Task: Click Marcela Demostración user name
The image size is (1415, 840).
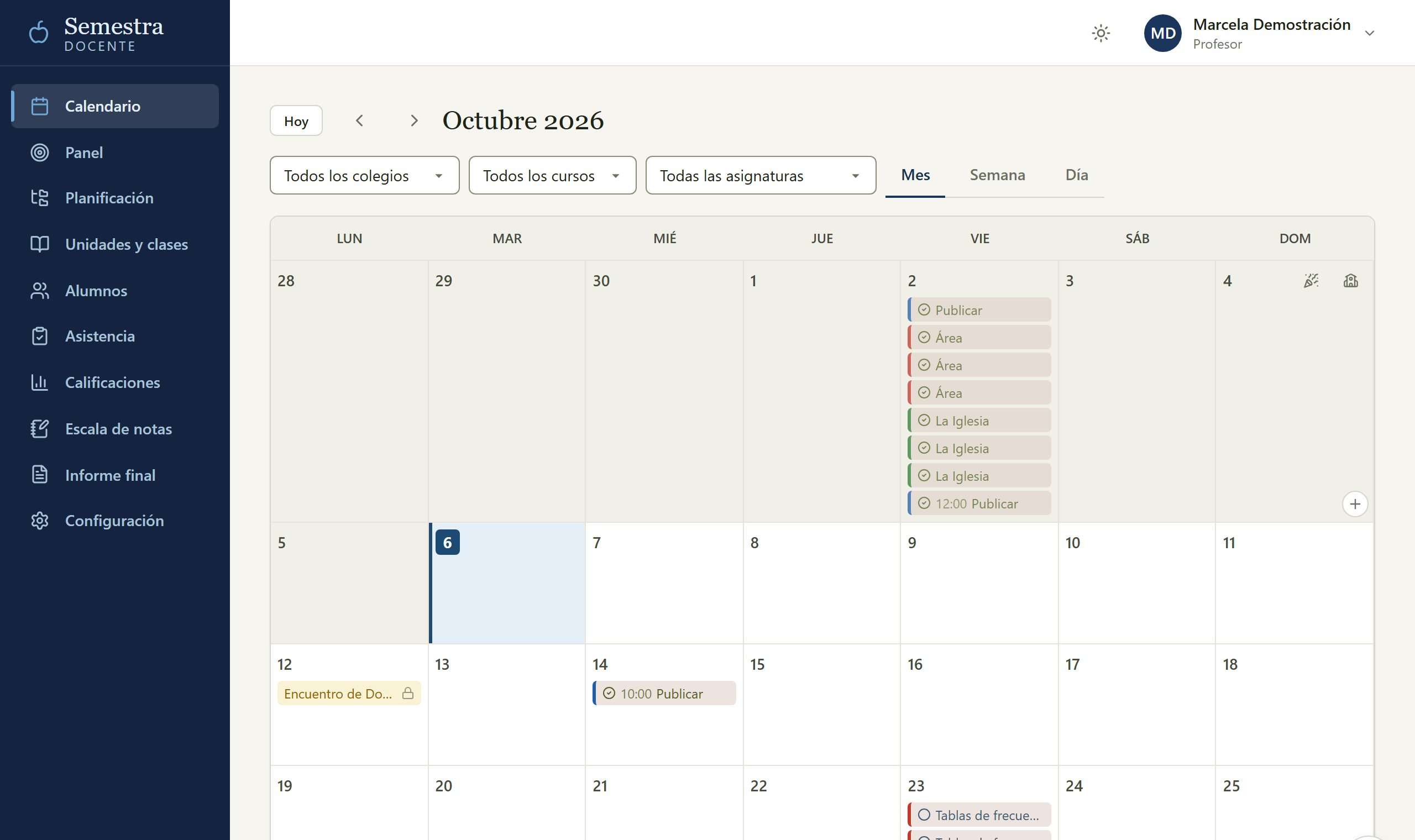Action: pyautogui.click(x=1271, y=24)
